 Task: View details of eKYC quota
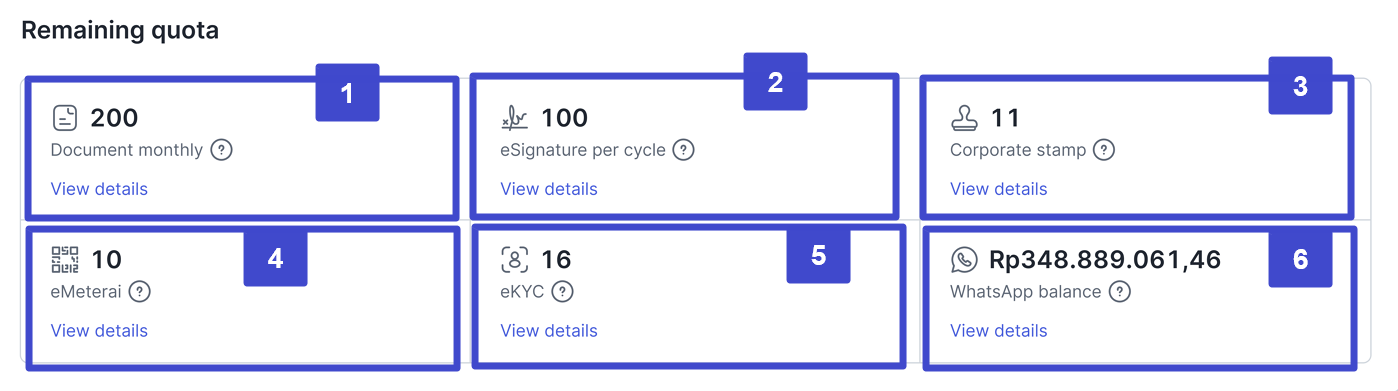pyautogui.click(x=549, y=331)
